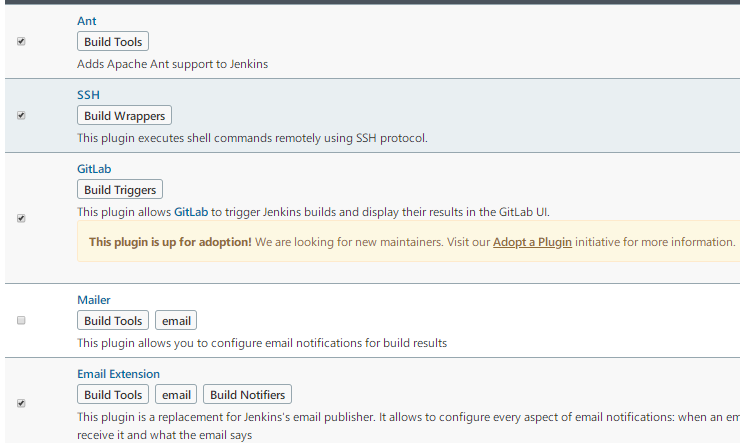Click bold GitLab link in description
Image resolution: width=740 pixels, height=443 pixels.
click(x=191, y=212)
